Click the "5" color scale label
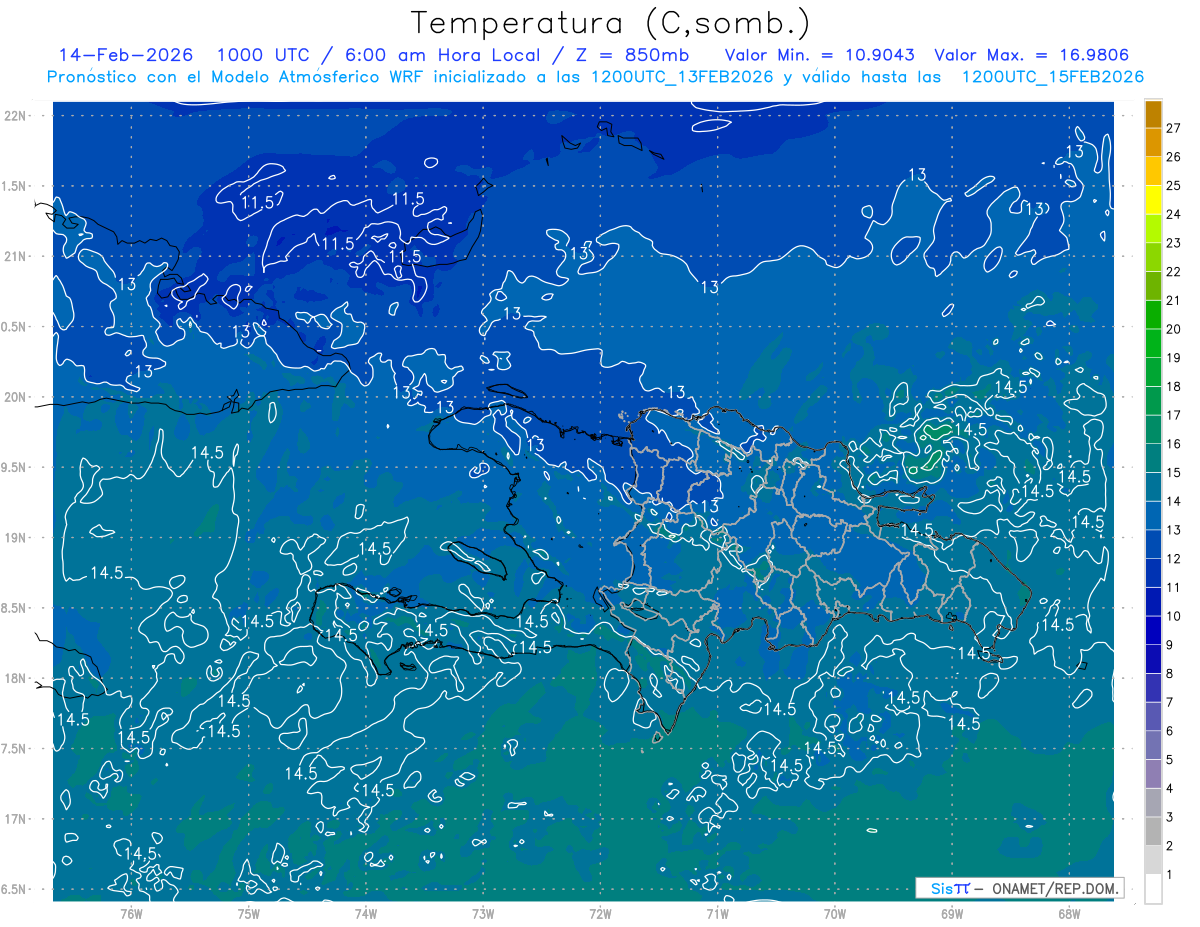 1170,760
